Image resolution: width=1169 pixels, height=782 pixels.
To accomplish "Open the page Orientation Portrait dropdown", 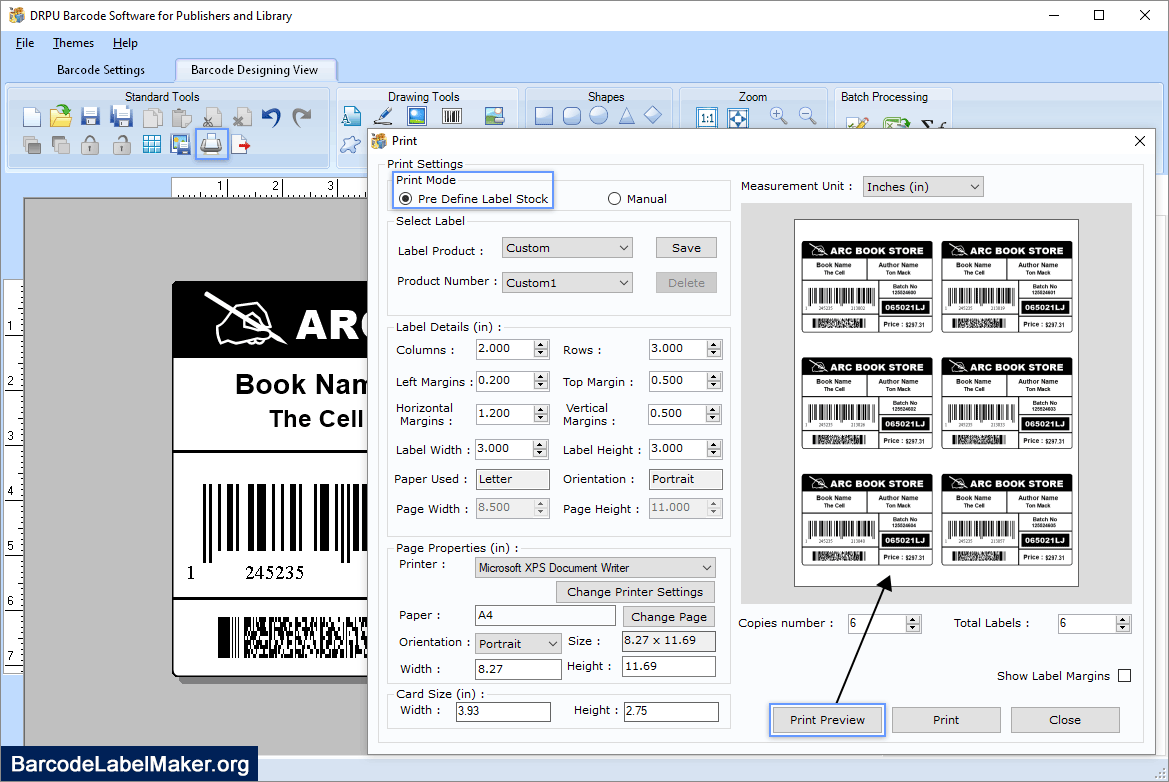I will pyautogui.click(x=518, y=644).
